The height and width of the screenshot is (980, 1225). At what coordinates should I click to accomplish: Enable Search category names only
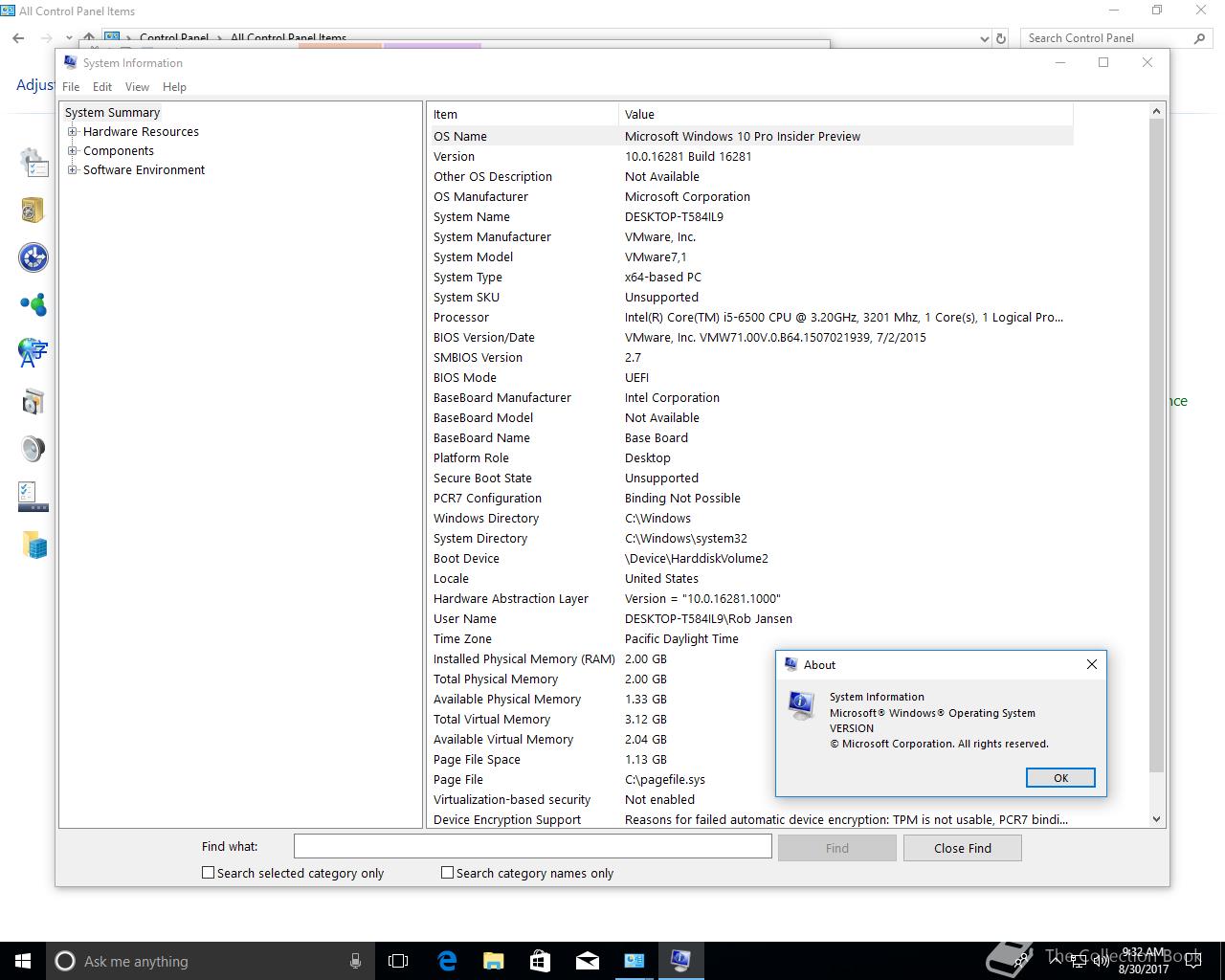click(447, 873)
